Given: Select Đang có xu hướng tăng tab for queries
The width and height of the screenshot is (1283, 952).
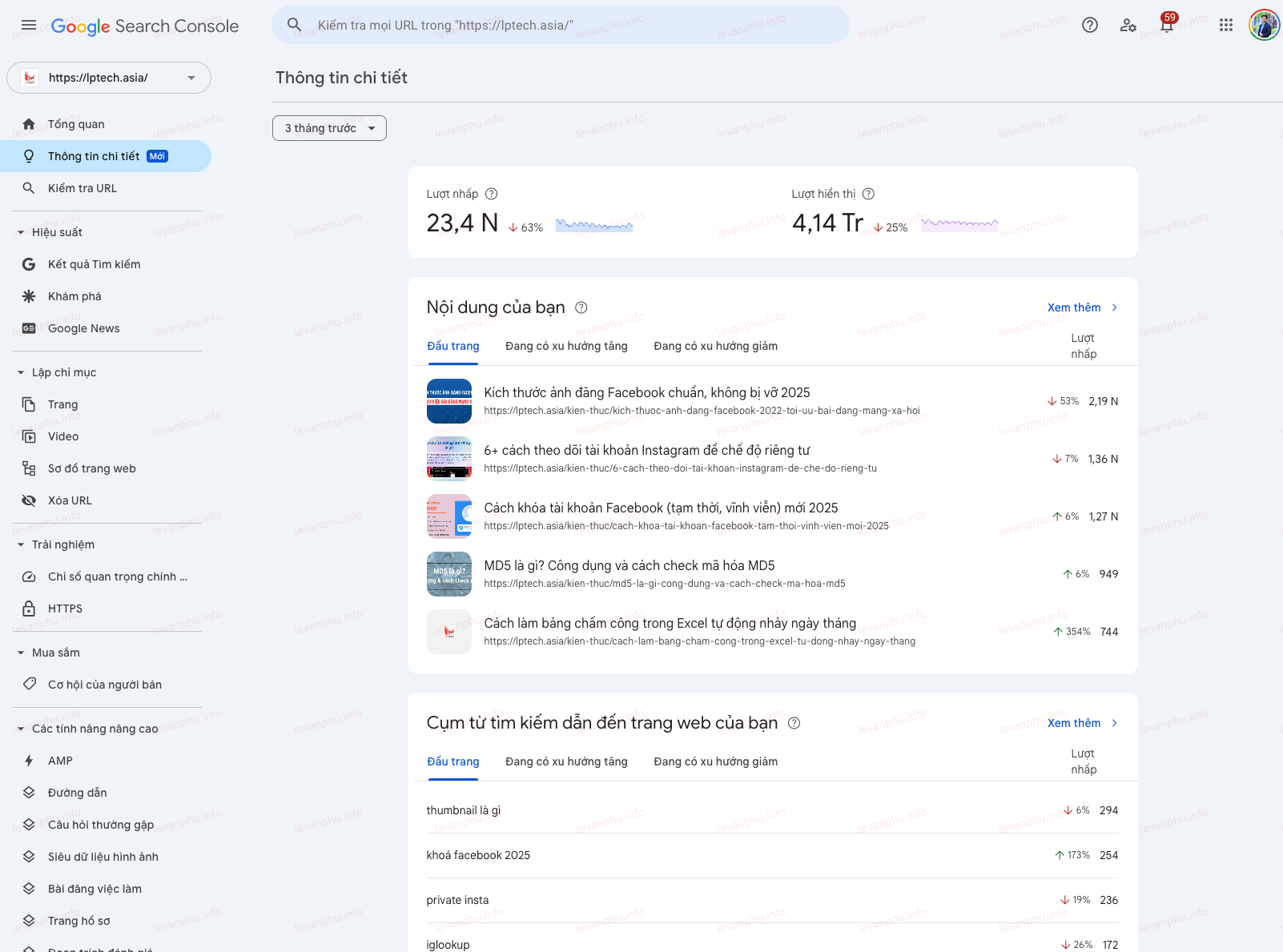Looking at the screenshot, I should [566, 761].
